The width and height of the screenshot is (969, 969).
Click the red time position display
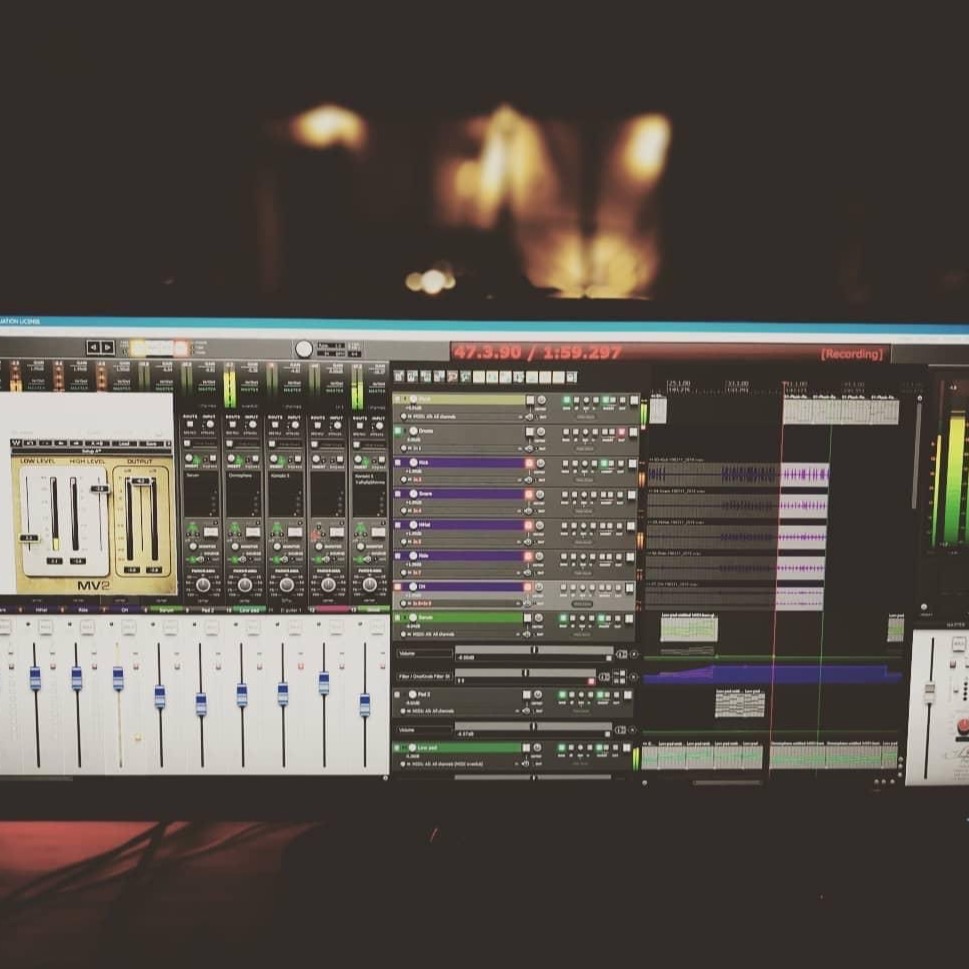coord(536,353)
